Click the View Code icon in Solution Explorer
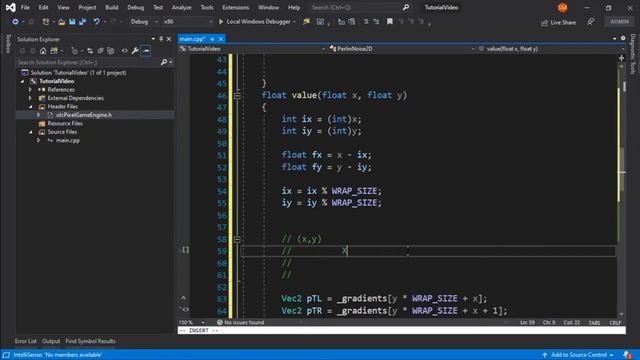Screen dimensions: 640x360 (124, 51)
